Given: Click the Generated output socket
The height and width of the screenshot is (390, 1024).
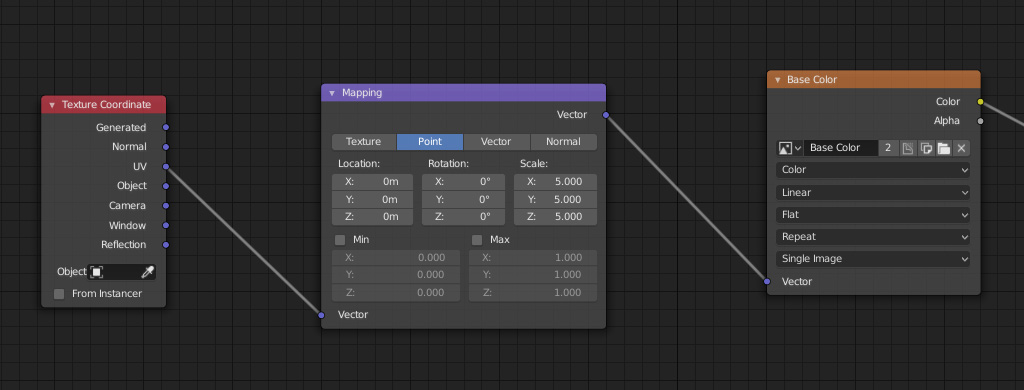Looking at the screenshot, I should coord(166,127).
